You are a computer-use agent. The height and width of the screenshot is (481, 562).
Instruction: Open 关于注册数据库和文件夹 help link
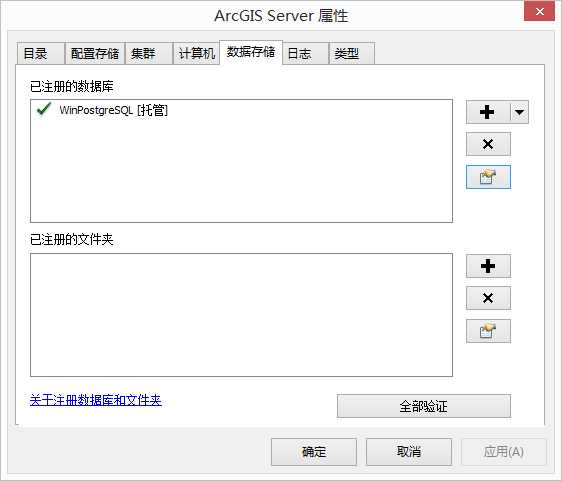pos(96,400)
